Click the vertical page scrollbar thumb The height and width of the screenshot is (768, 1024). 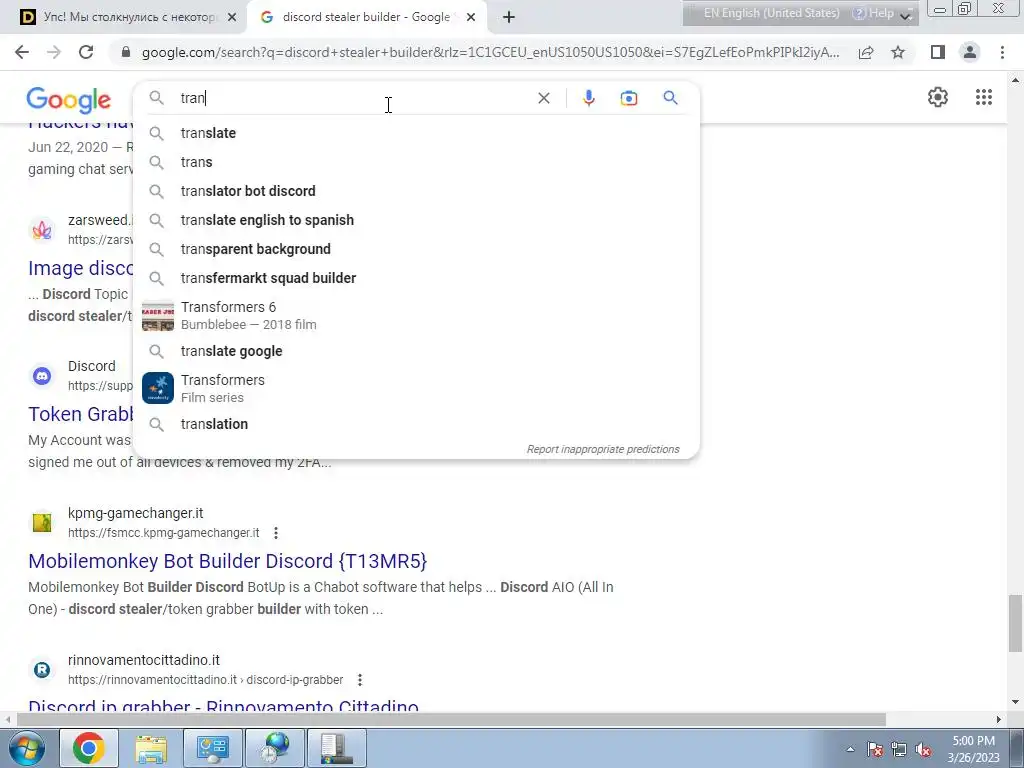tap(1015, 623)
